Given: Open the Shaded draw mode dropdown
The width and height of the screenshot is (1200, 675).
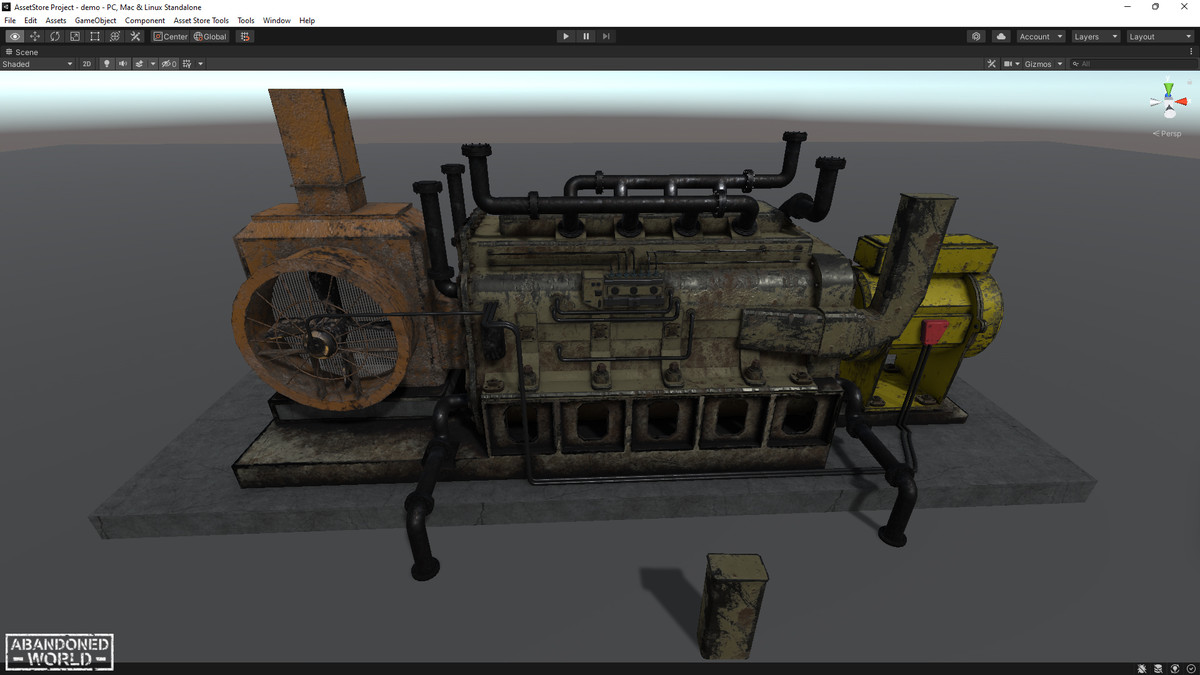Looking at the screenshot, I should point(38,64).
